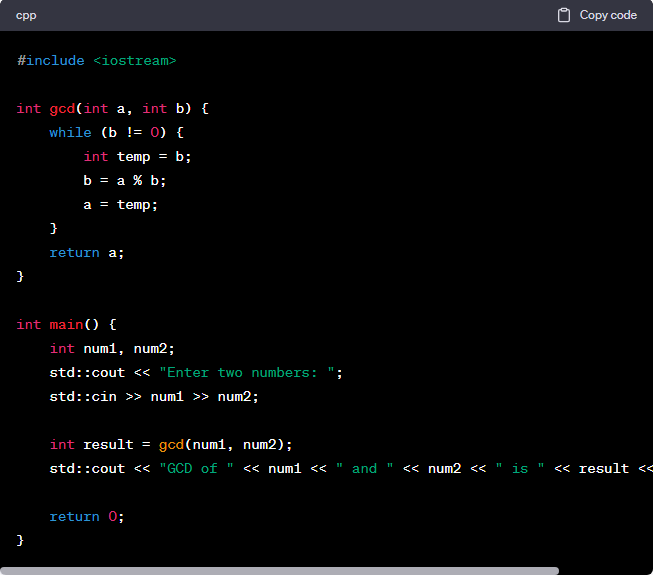Click the clipboard icon beside Copy code
The width and height of the screenshot is (653, 575).
point(564,15)
